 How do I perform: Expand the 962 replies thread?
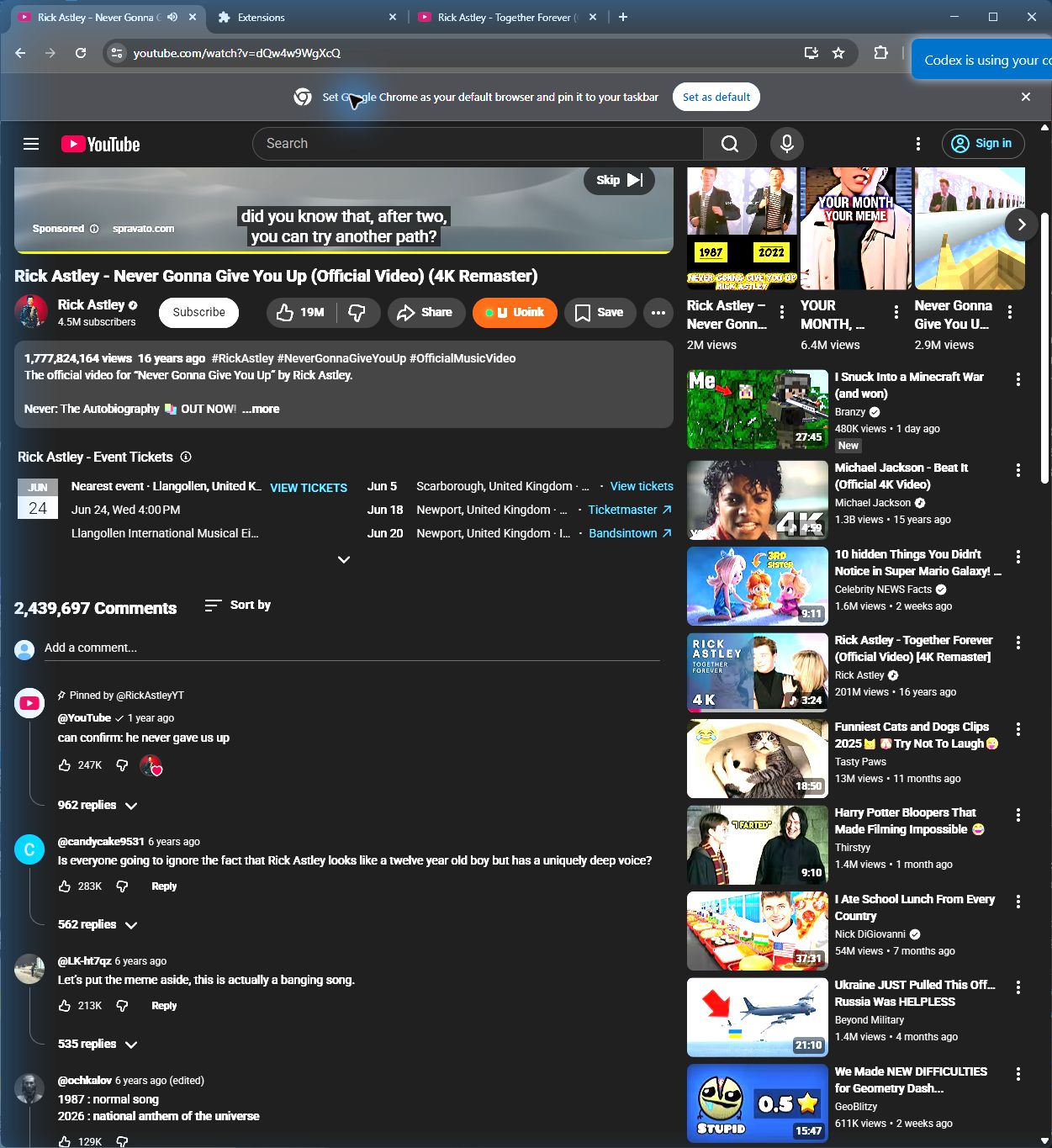[98, 805]
